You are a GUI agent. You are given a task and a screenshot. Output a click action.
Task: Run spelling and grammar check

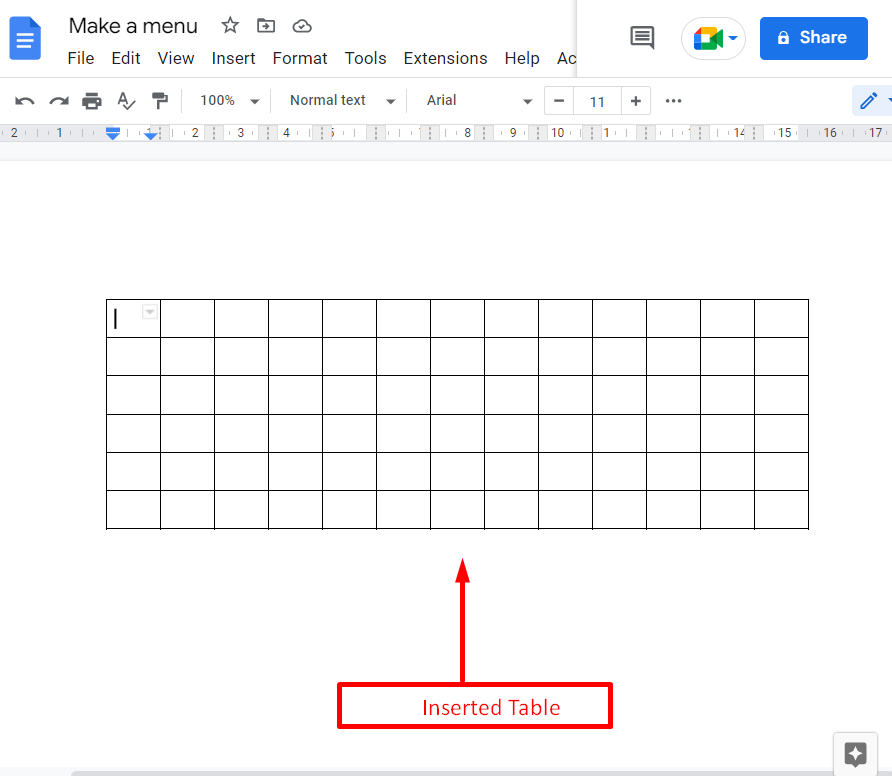point(126,101)
